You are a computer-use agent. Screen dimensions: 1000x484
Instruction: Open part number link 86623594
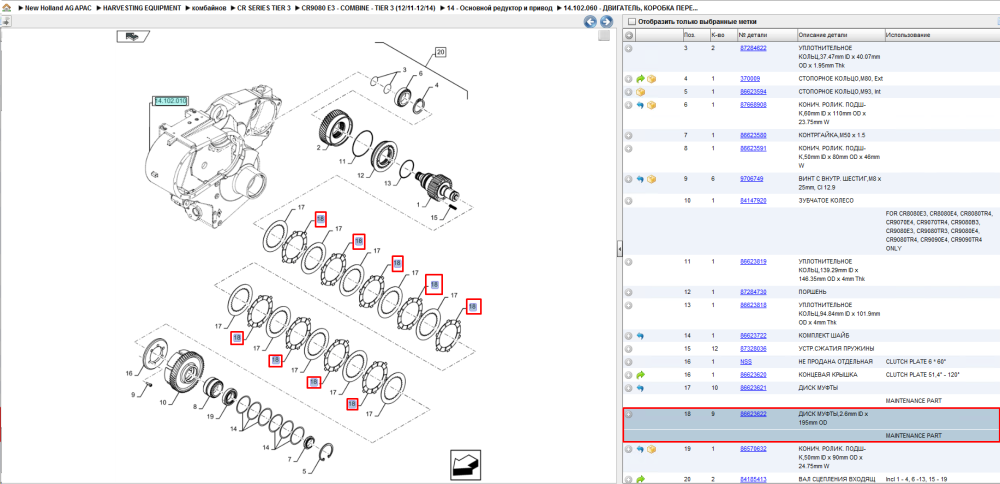tap(753, 92)
